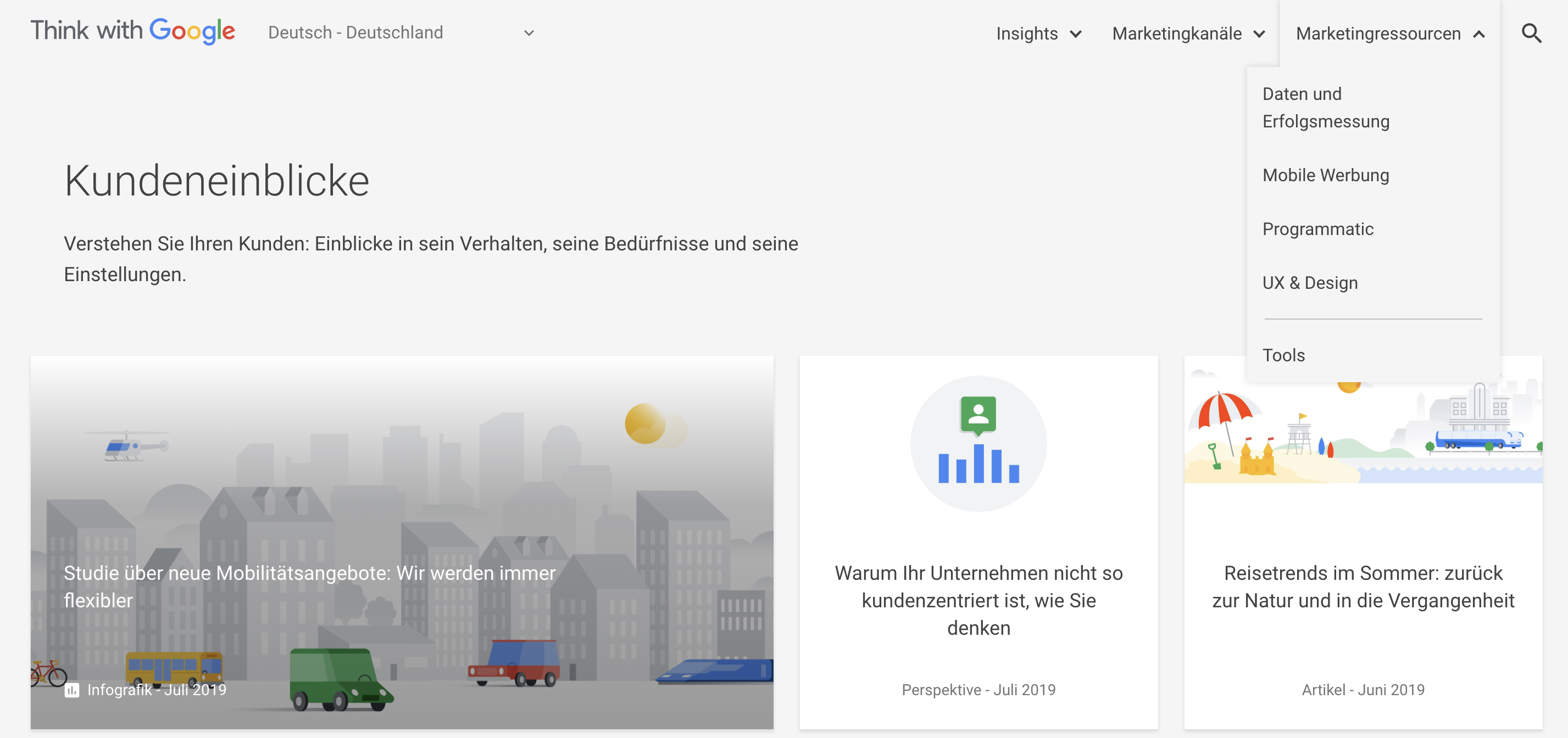
Task: Select the Insights navigation item
Action: click(x=1026, y=33)
